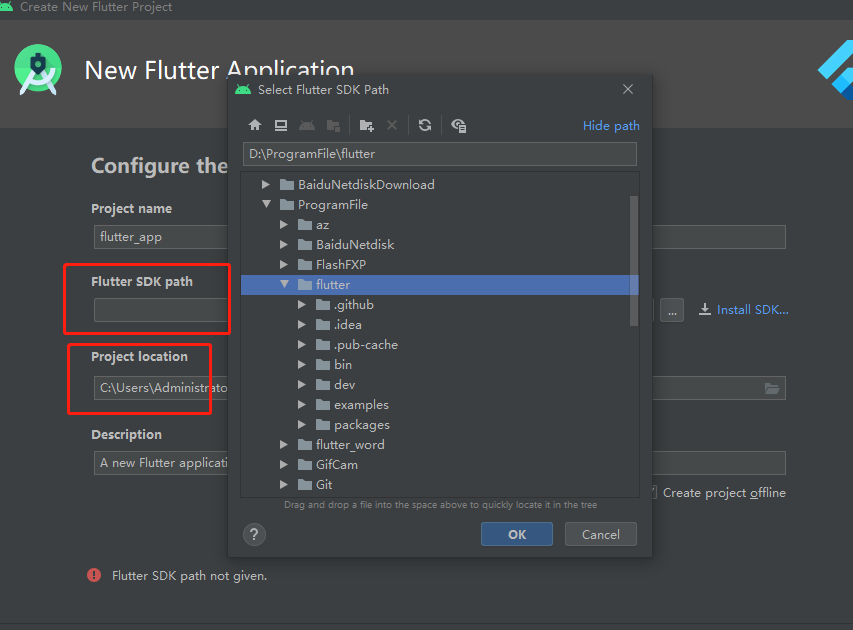This screenshot has width=853, height=630.
Task: Browse for project location folder icon
Action: click(772, 388)
